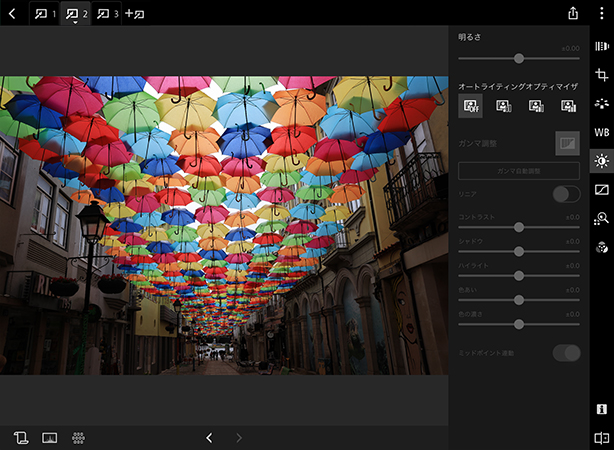614x450 pixels.
Task: Open the crop tool
Action: (x=601, y=75)
